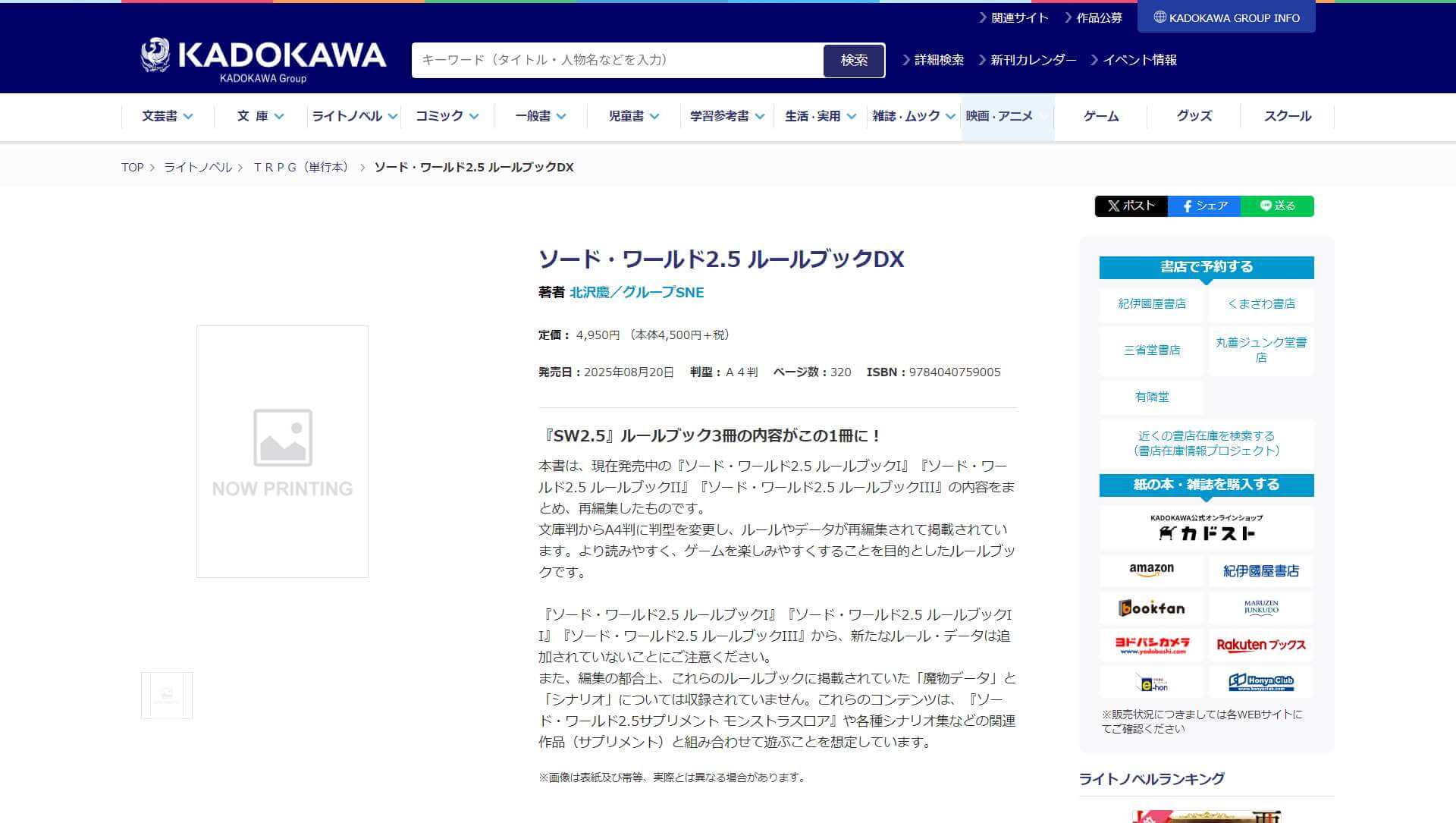
Task: Expand the 学習参考書 category menu
Action: [726, 116]
